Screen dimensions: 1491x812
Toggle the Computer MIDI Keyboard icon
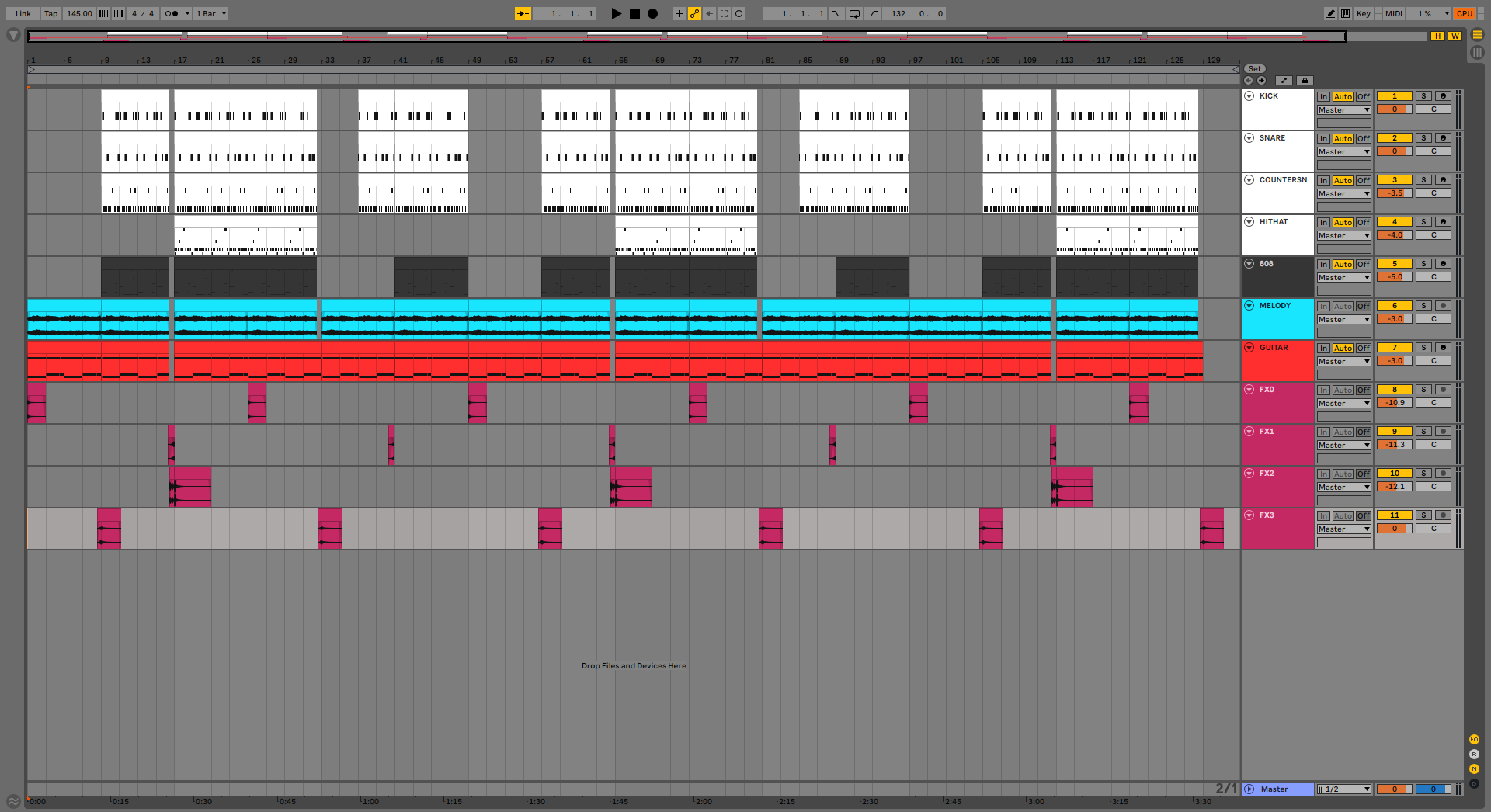point(1345,13)
